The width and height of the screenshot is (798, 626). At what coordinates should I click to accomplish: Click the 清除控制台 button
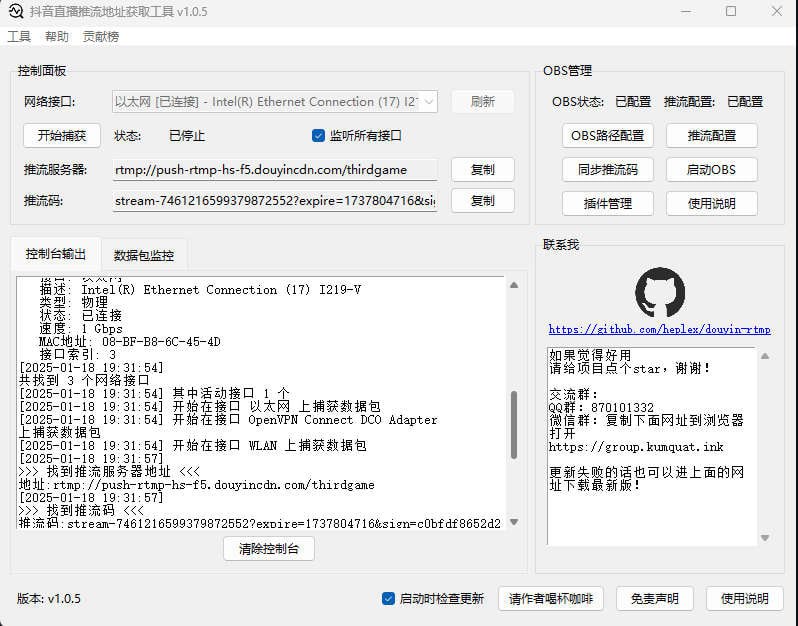[269, 548]
